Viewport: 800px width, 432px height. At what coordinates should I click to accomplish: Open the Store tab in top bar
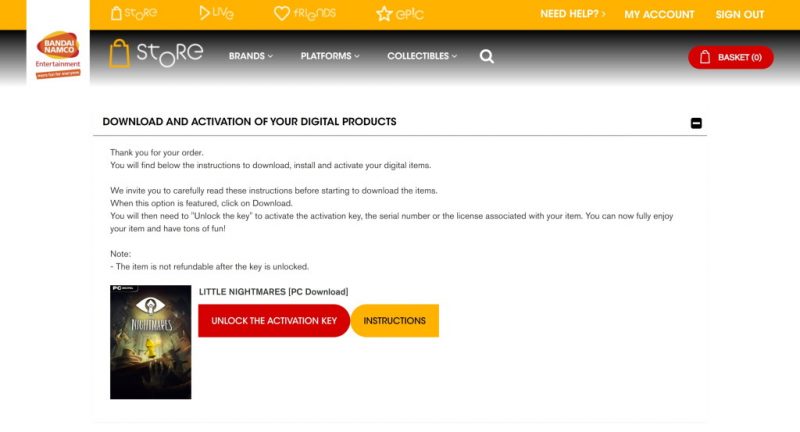pyautogui.click(x=134, y=13)
